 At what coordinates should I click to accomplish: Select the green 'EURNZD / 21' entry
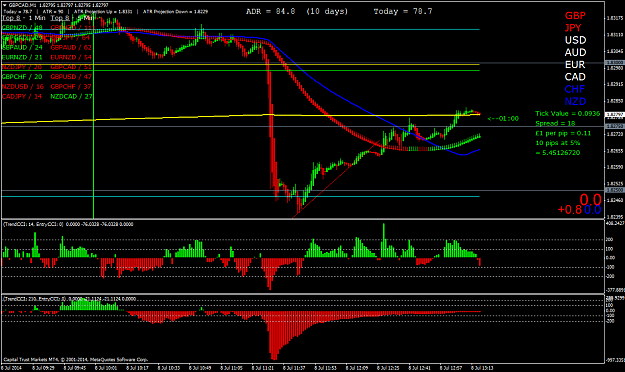click(x=22, y=57)
